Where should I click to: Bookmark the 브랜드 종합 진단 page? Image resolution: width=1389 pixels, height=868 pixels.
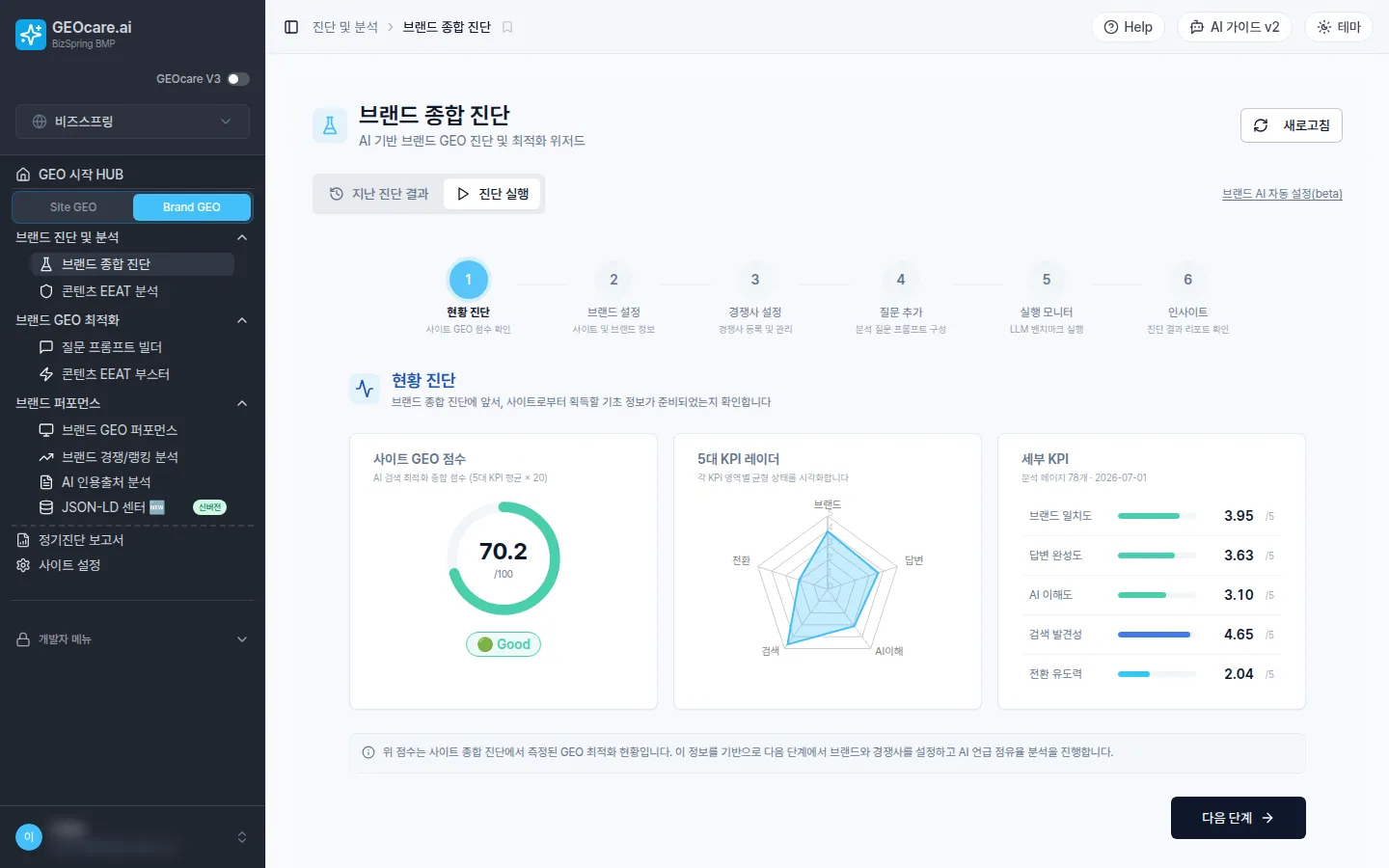(x=507, y=27)
